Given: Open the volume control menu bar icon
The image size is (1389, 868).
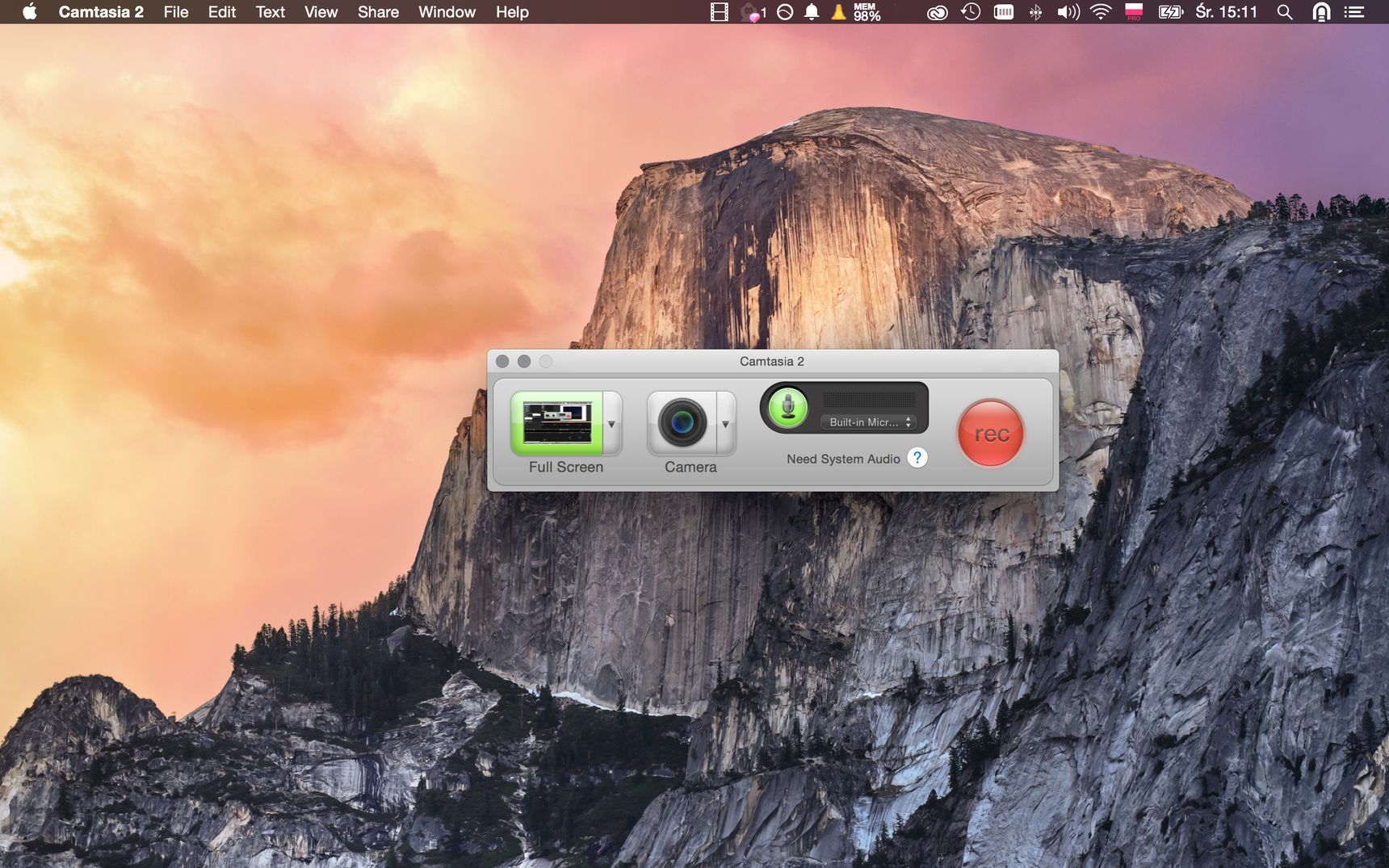Looking at the screenshot, I should pos(1068,12).
